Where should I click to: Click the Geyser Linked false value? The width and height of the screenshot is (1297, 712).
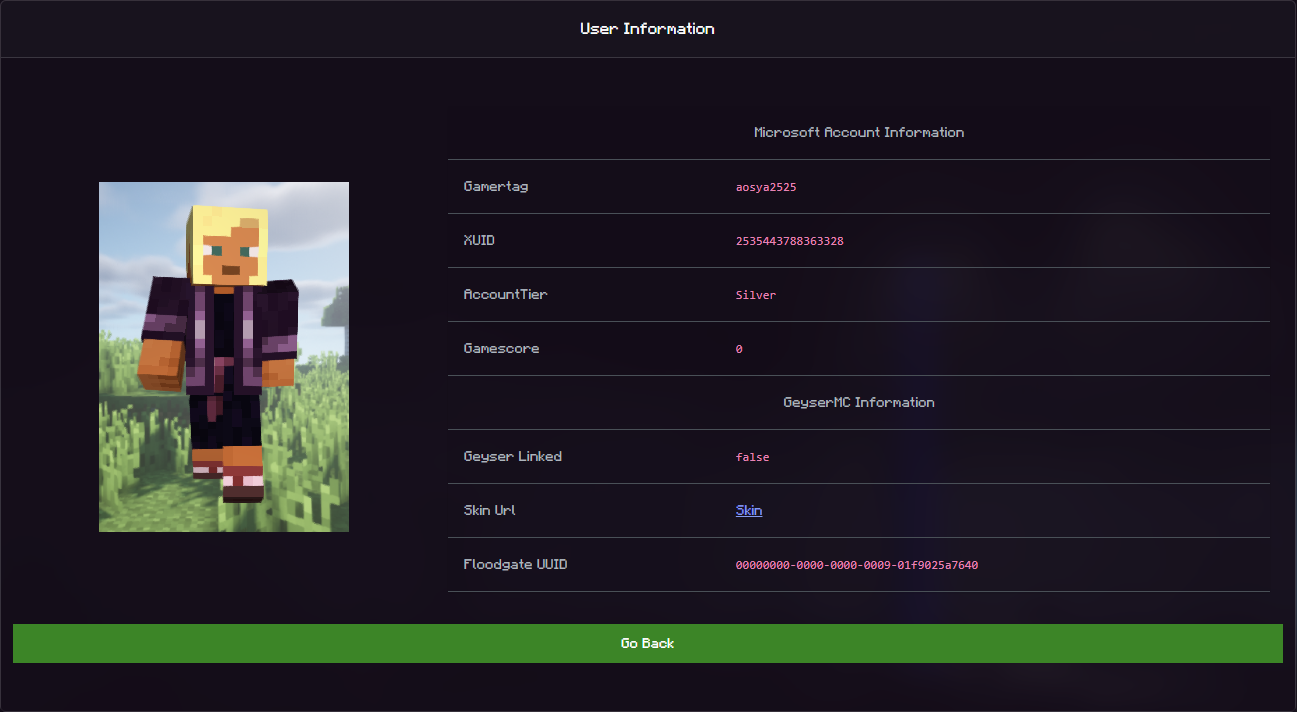pos(752,457)
